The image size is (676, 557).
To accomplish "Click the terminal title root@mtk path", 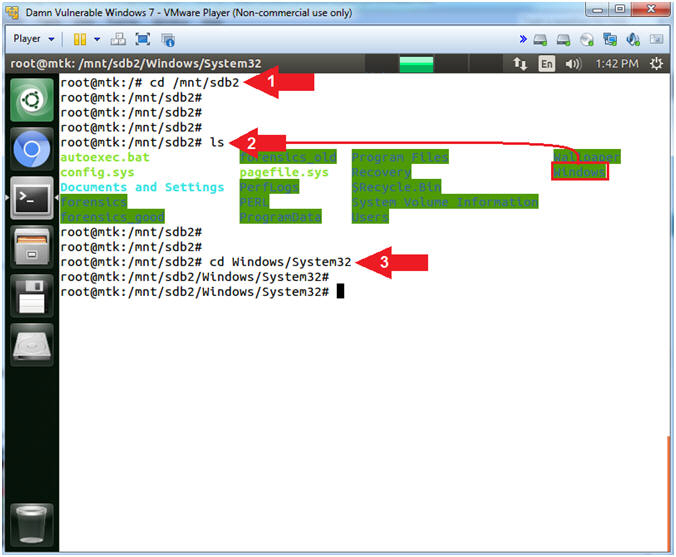I will coord(136,64).
